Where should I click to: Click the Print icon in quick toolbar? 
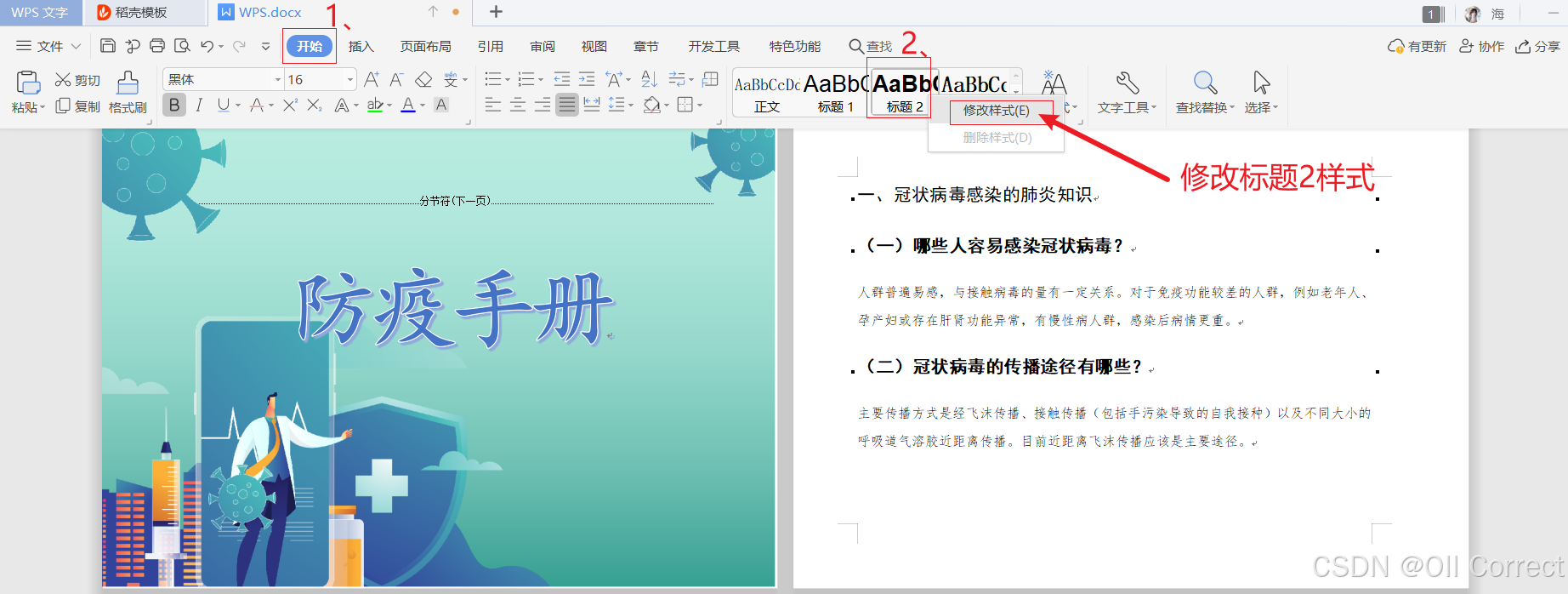point(157,46)
